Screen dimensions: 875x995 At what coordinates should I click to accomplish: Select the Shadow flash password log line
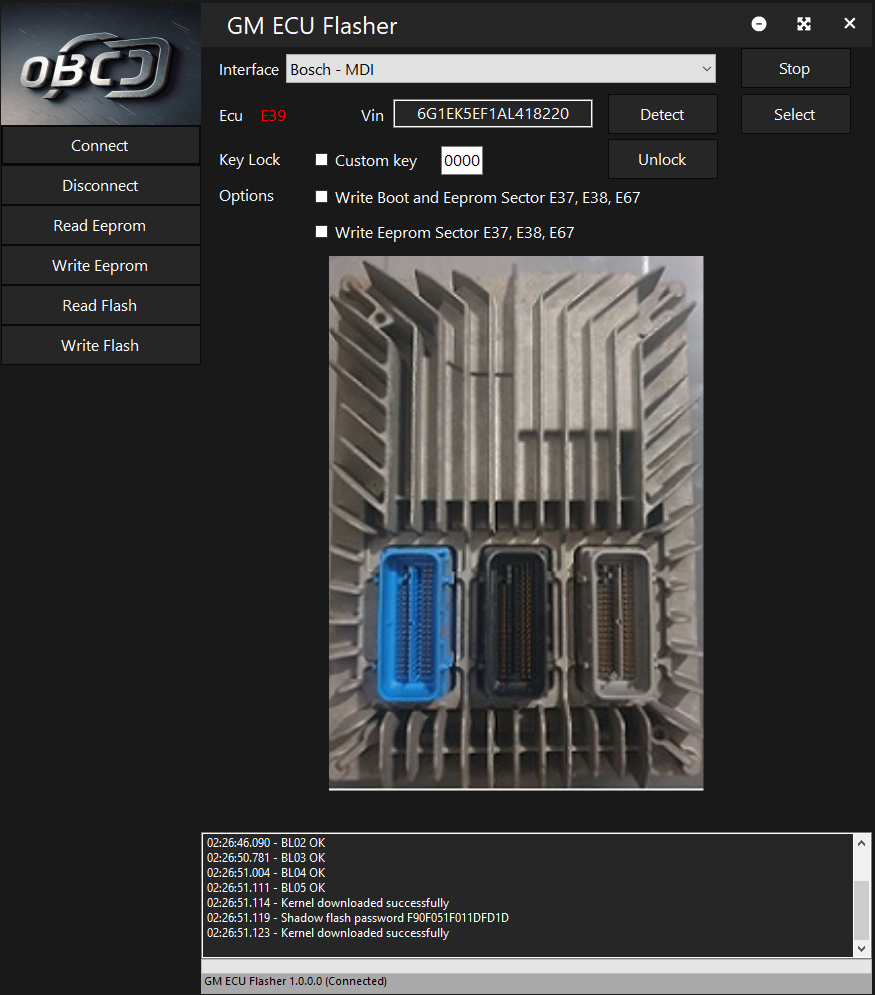[358, 918]
